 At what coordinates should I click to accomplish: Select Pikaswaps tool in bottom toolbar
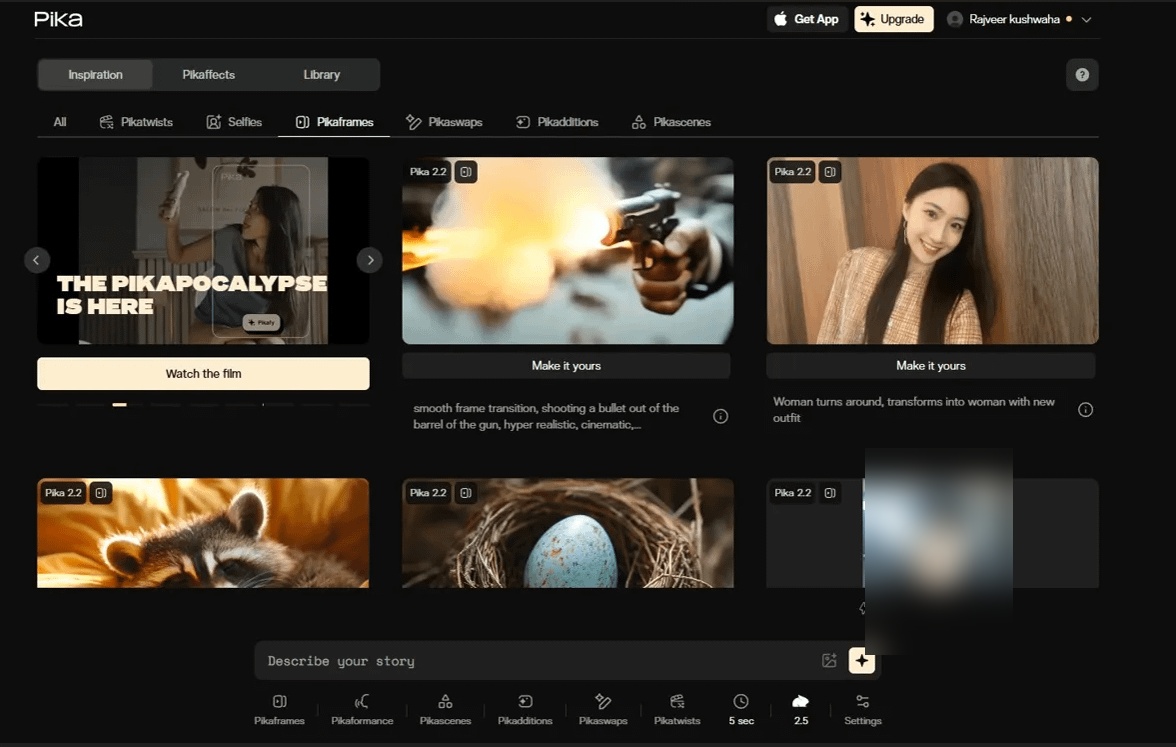tap(603, 710)
